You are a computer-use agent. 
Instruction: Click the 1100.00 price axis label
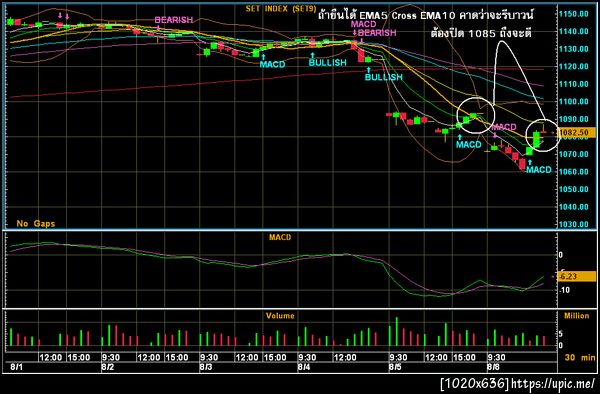point(574,102)
